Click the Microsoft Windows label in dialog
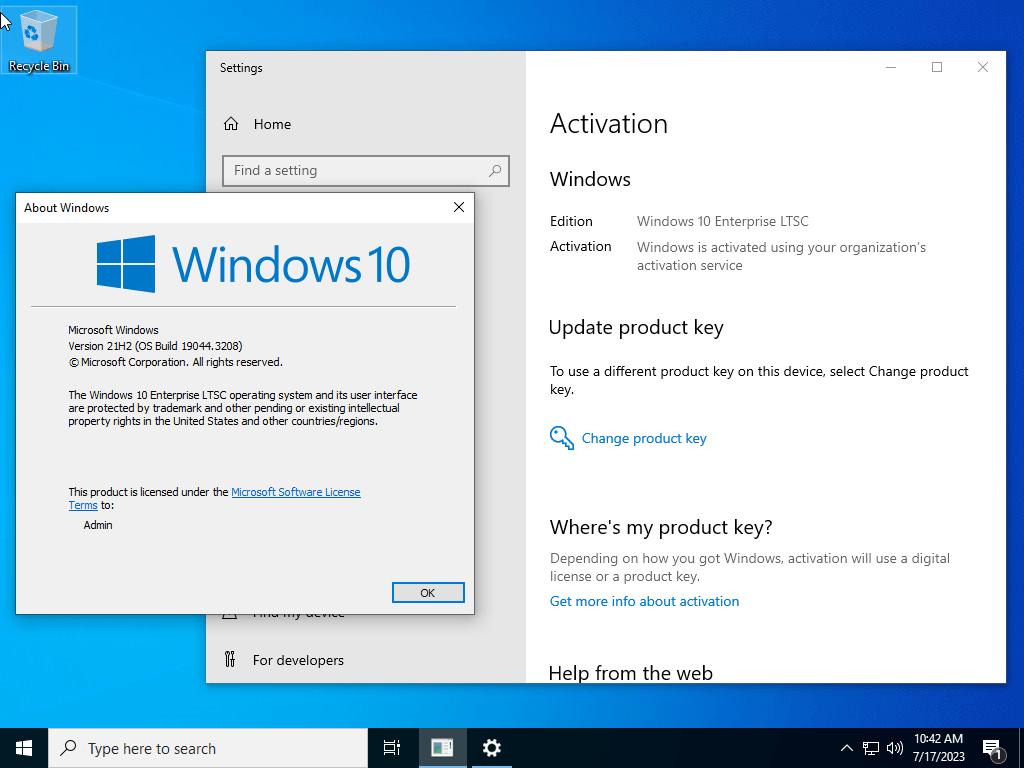This screenshot has height=768, width=1024. coord(114,330)
